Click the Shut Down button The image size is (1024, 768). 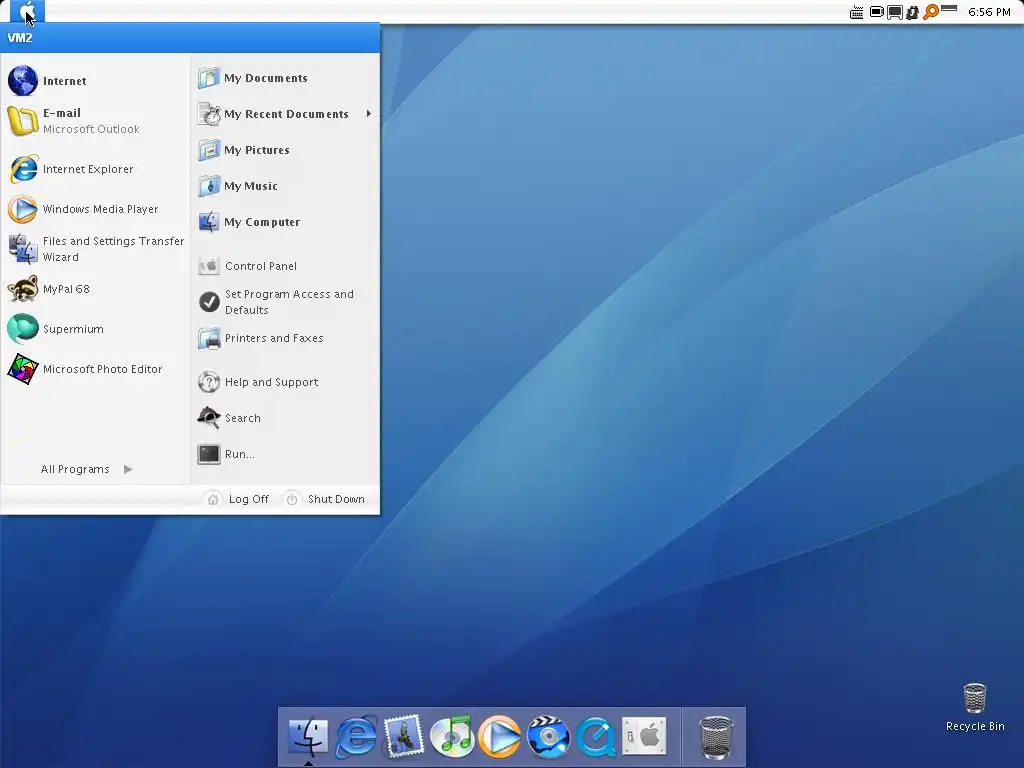325,499
